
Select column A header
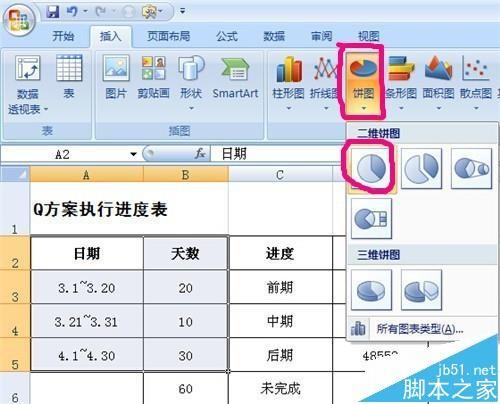tap(87, 174)
